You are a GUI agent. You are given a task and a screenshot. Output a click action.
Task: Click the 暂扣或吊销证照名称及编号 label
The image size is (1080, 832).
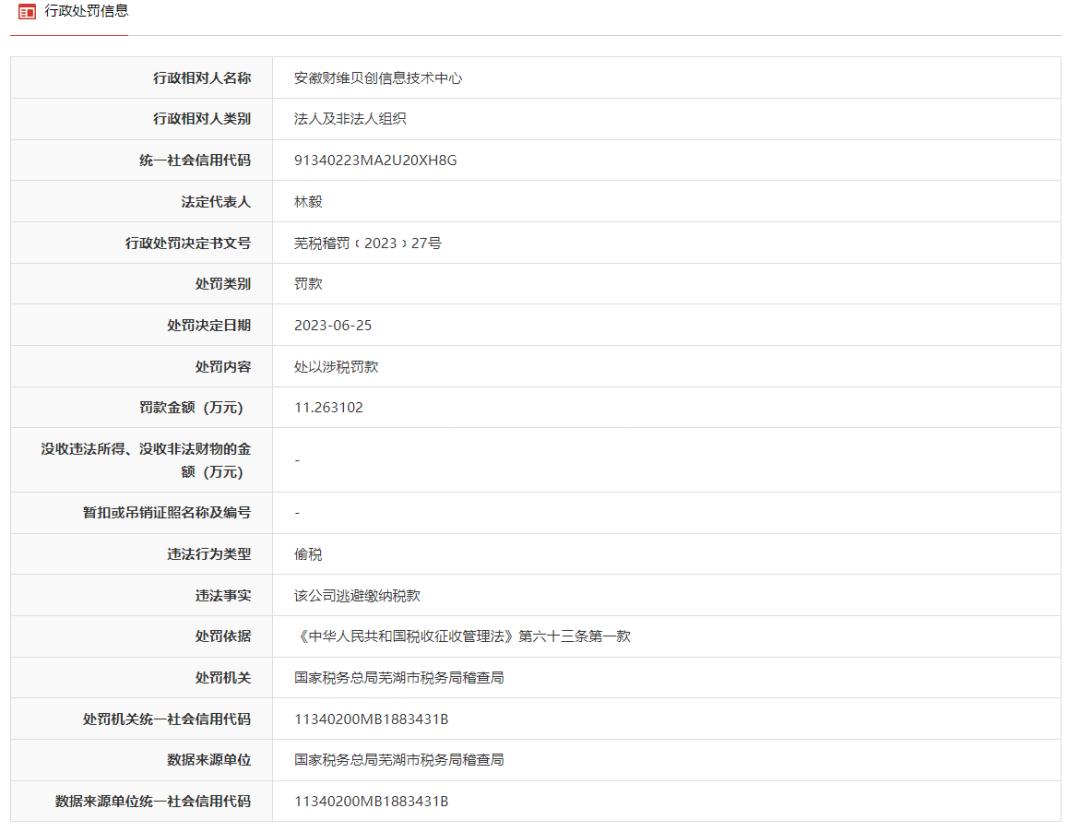point(167,512)
